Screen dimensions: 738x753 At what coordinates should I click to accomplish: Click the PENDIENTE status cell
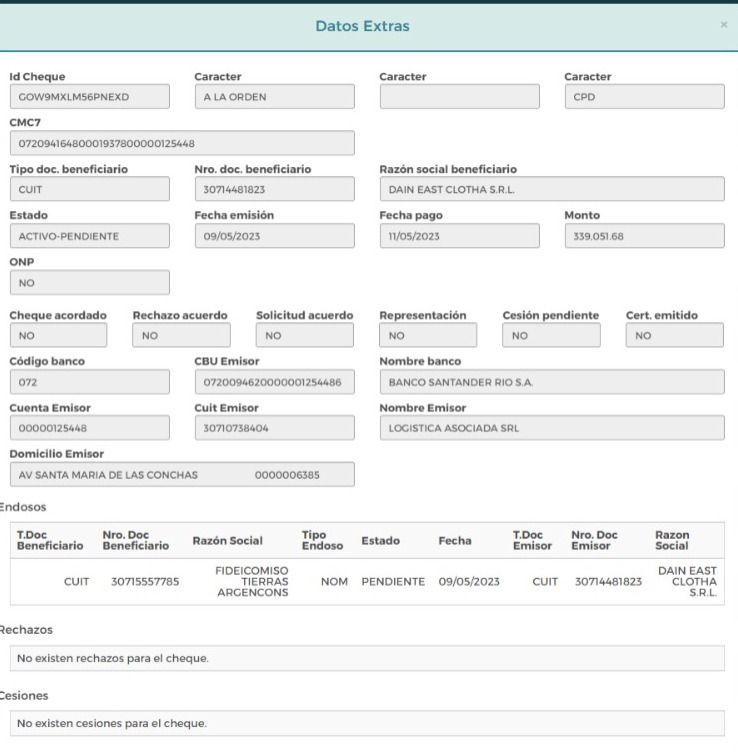(393, 582)
